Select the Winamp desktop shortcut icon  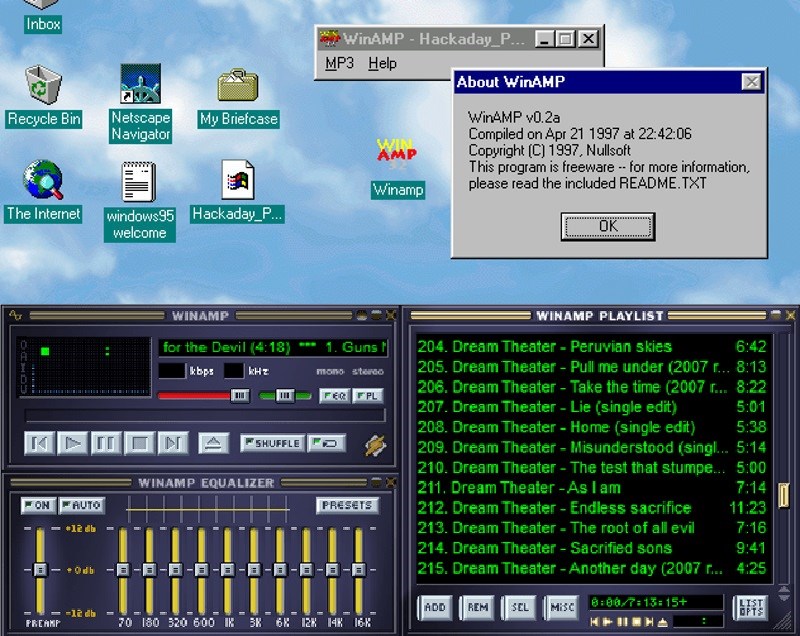point(397,155)
